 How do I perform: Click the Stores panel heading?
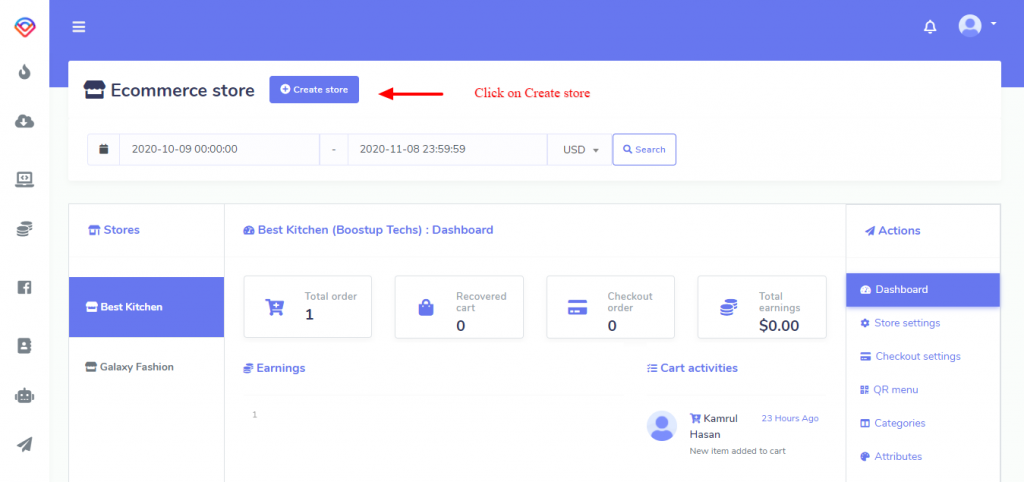pos(114,230)
